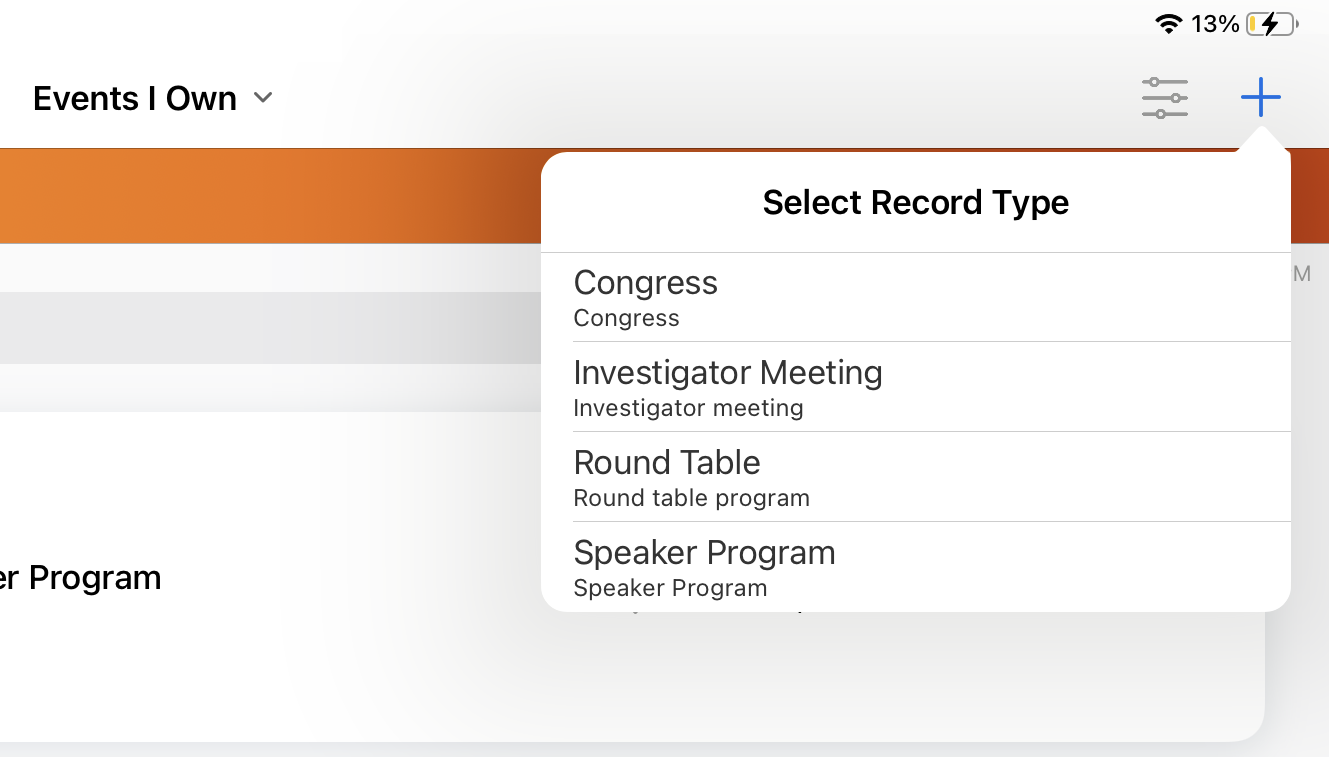Viewport: 1329px width, 757px height.
Task: Tap the blue plus add icon
Action: coord(1260,97)
